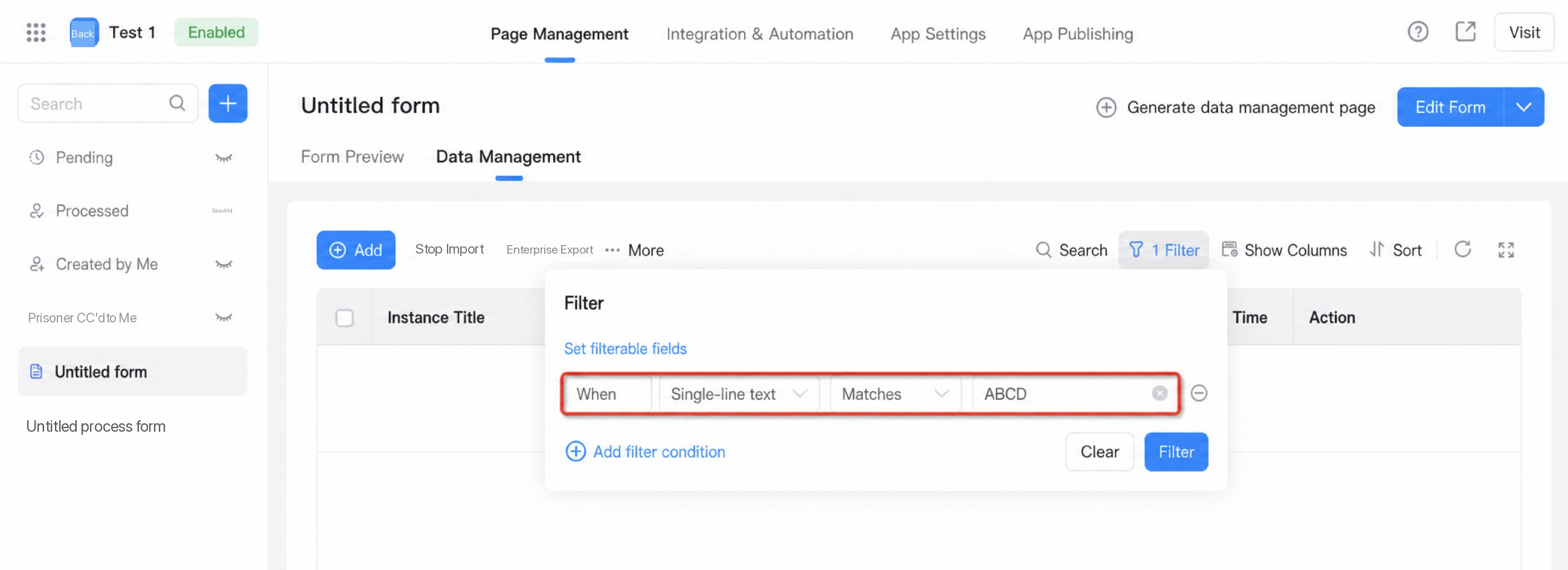
Task: Click the blue plus new page button
Action: click(228, 103)
